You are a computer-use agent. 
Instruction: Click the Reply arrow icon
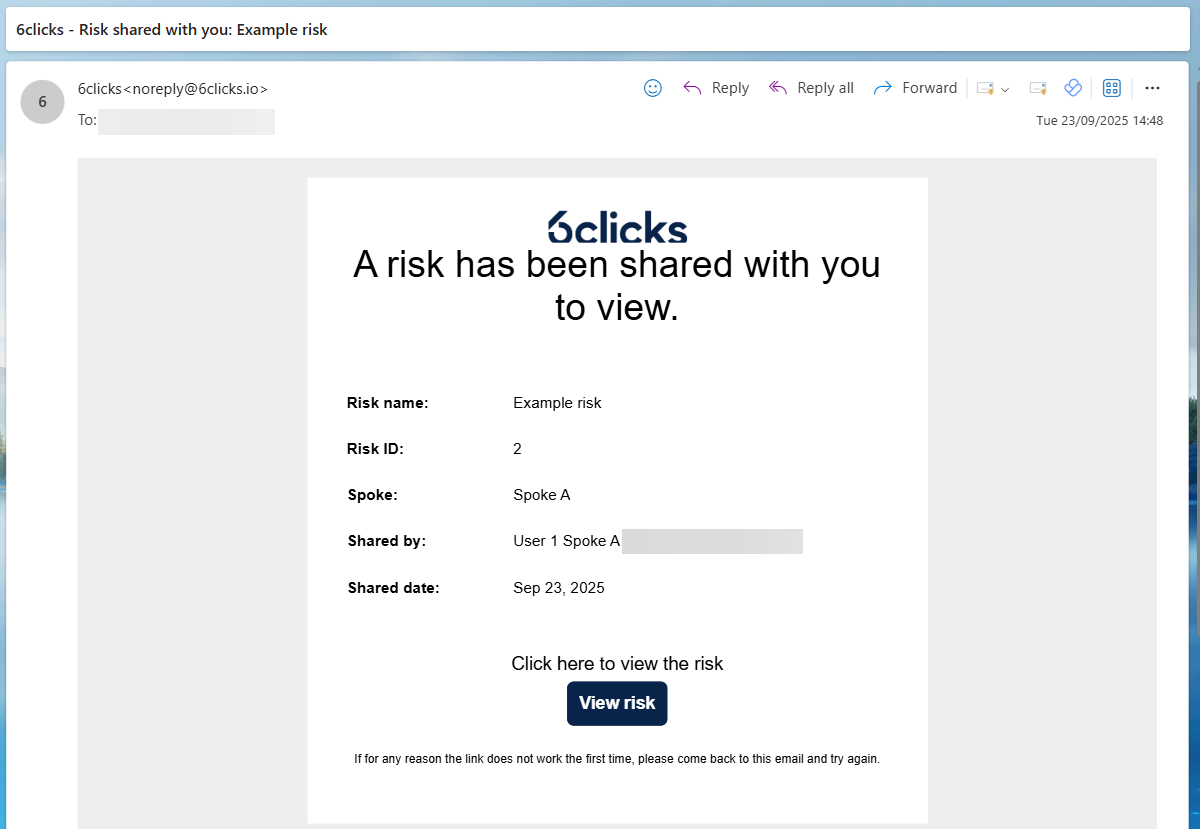coord(692,88)
